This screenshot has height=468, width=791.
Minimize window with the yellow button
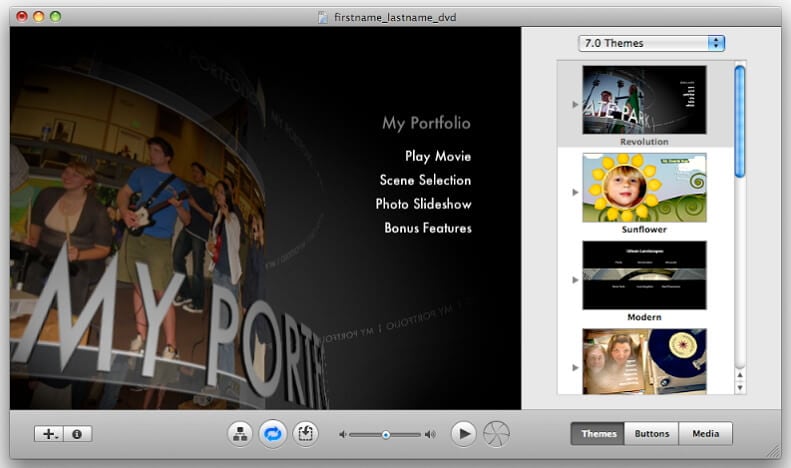click(38, 17)
